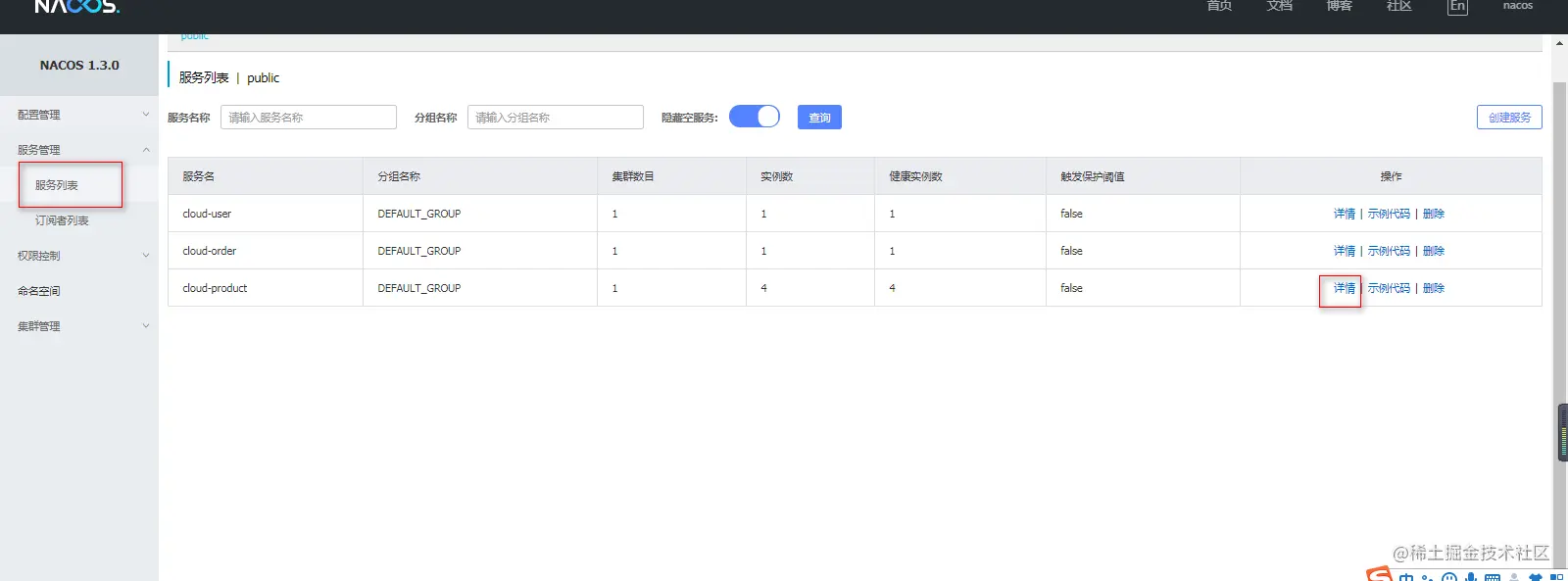Screen dimensions: 1568x581
Task: Click DEFAULT_GROUP in the cloud-product row
Action: [x=419, y=288]
